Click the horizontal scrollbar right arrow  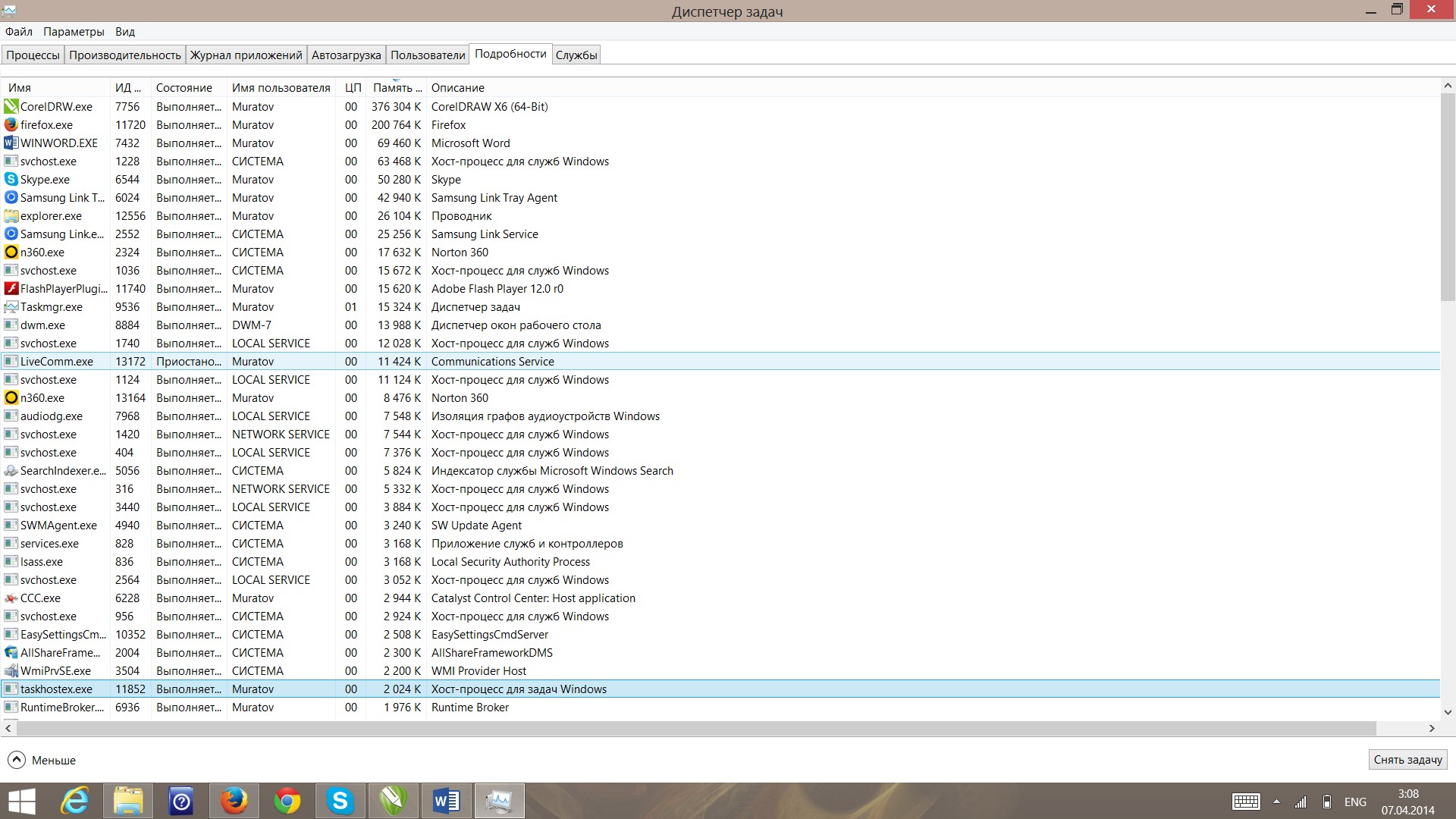tap(1432, 728)
